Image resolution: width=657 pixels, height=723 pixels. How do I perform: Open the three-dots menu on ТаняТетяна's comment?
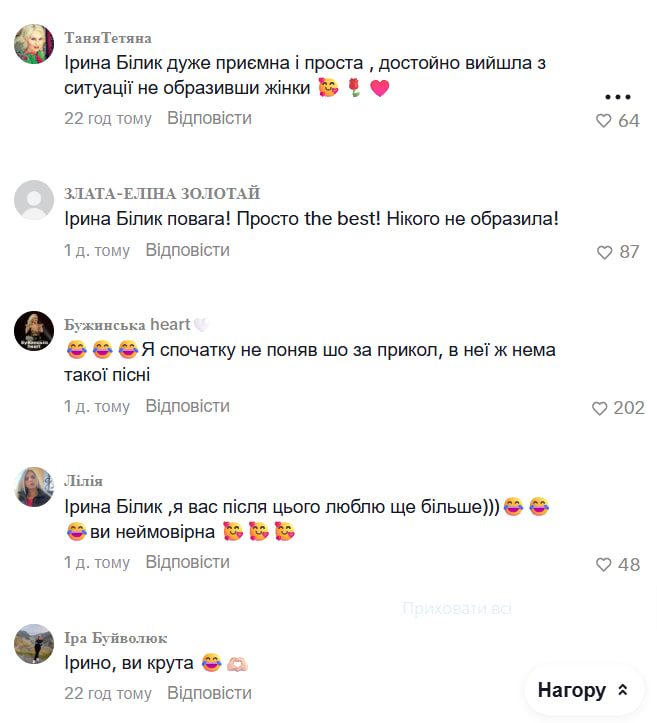click(x=617, y=97)
